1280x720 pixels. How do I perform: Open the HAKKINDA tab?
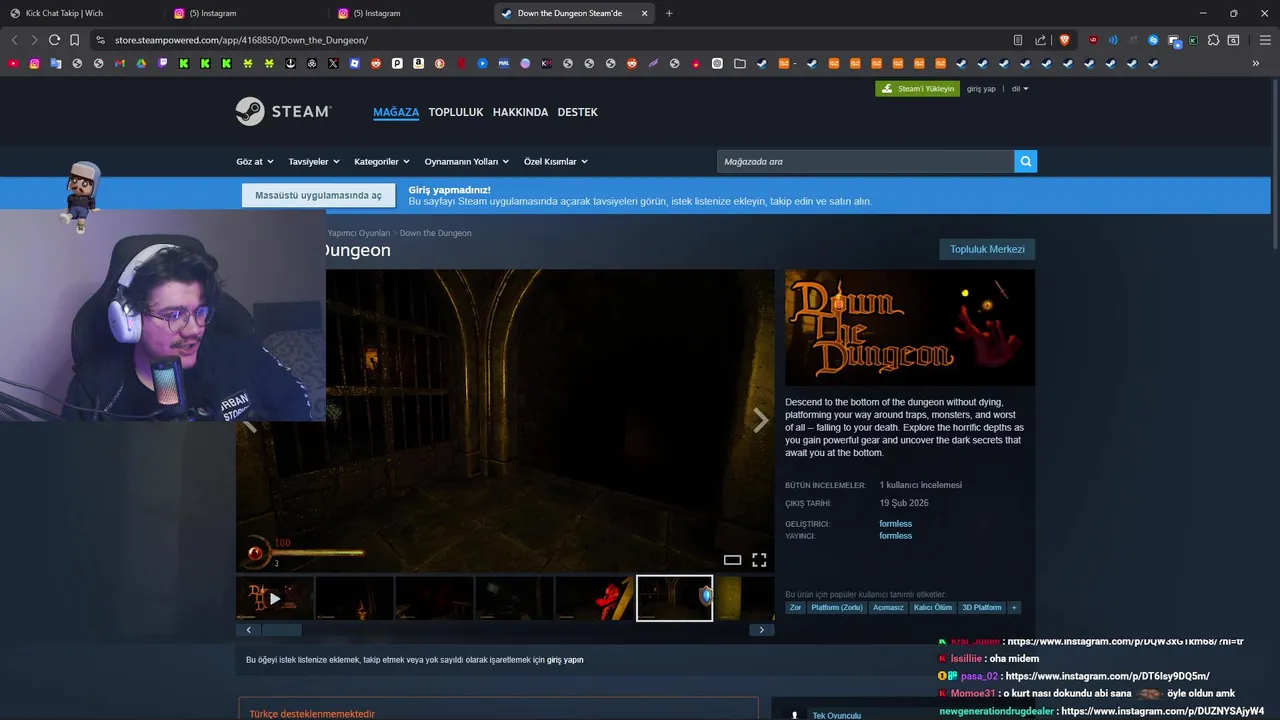(x=520, y=112)
